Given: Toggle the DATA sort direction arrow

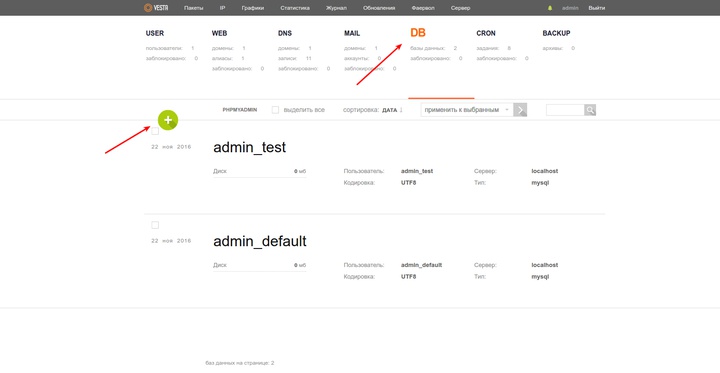Looking at the screenshot, I should [x=401, y=110].
